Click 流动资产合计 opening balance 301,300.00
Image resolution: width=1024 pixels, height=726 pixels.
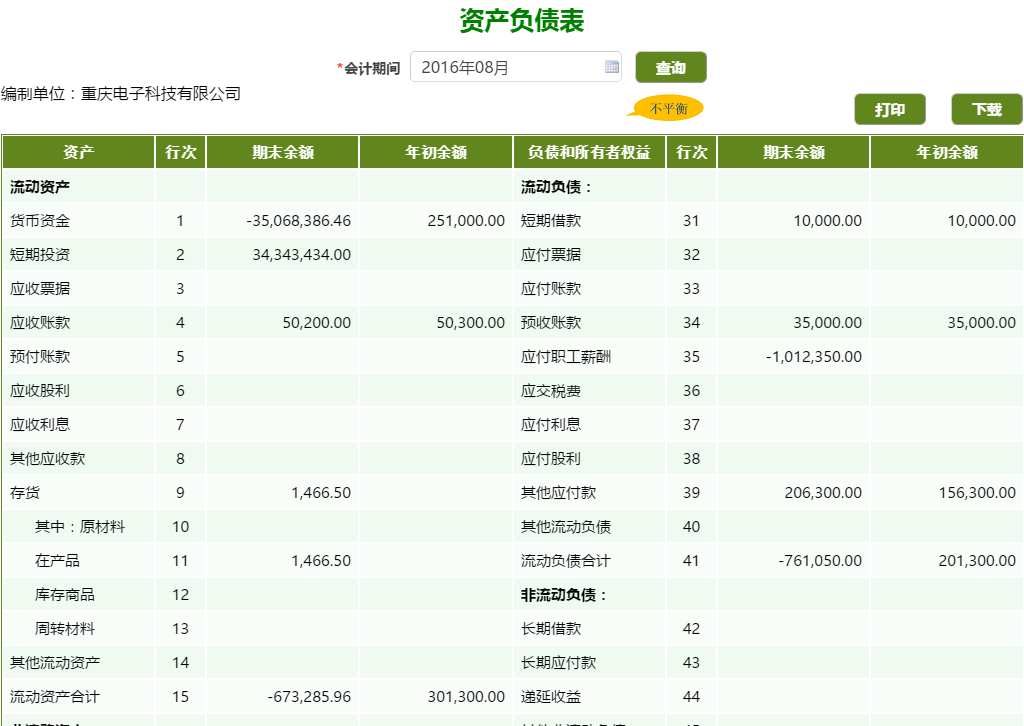[466, 696]
